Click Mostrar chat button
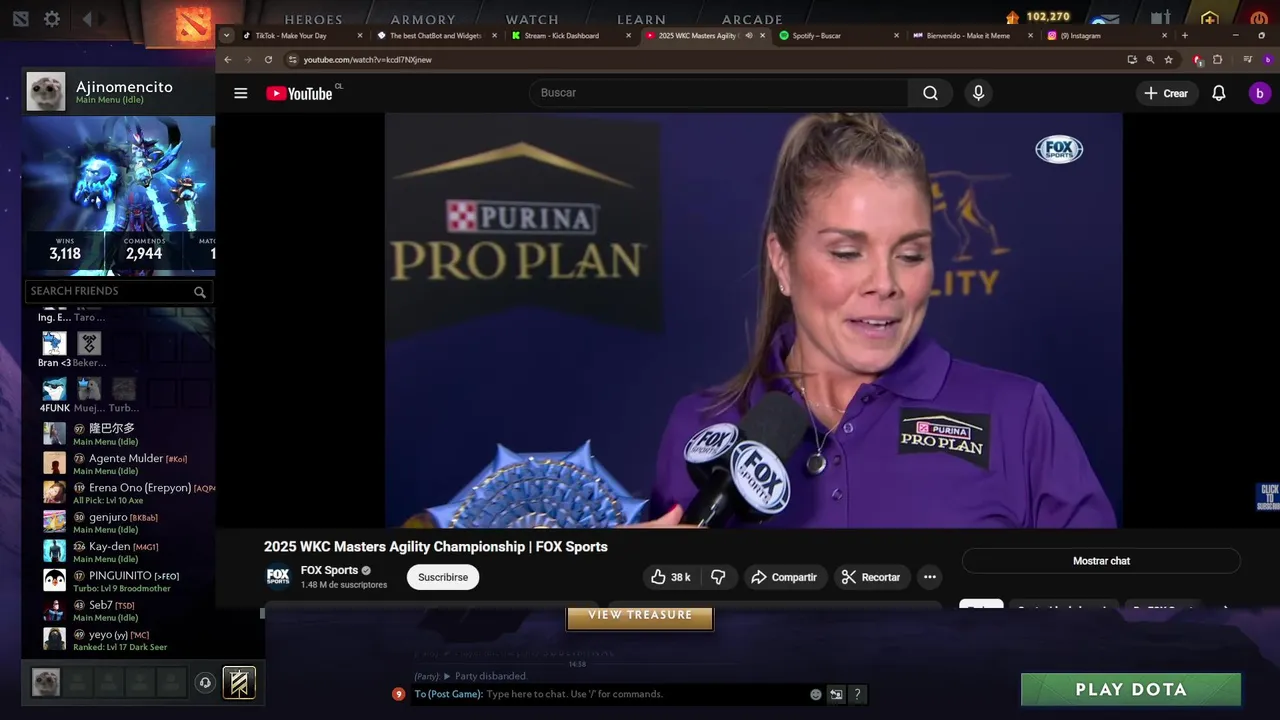 coord(1101,561)
